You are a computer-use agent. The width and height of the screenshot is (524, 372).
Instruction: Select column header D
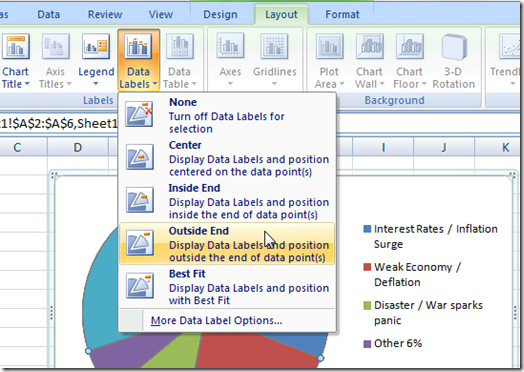[x=78, y=147]
